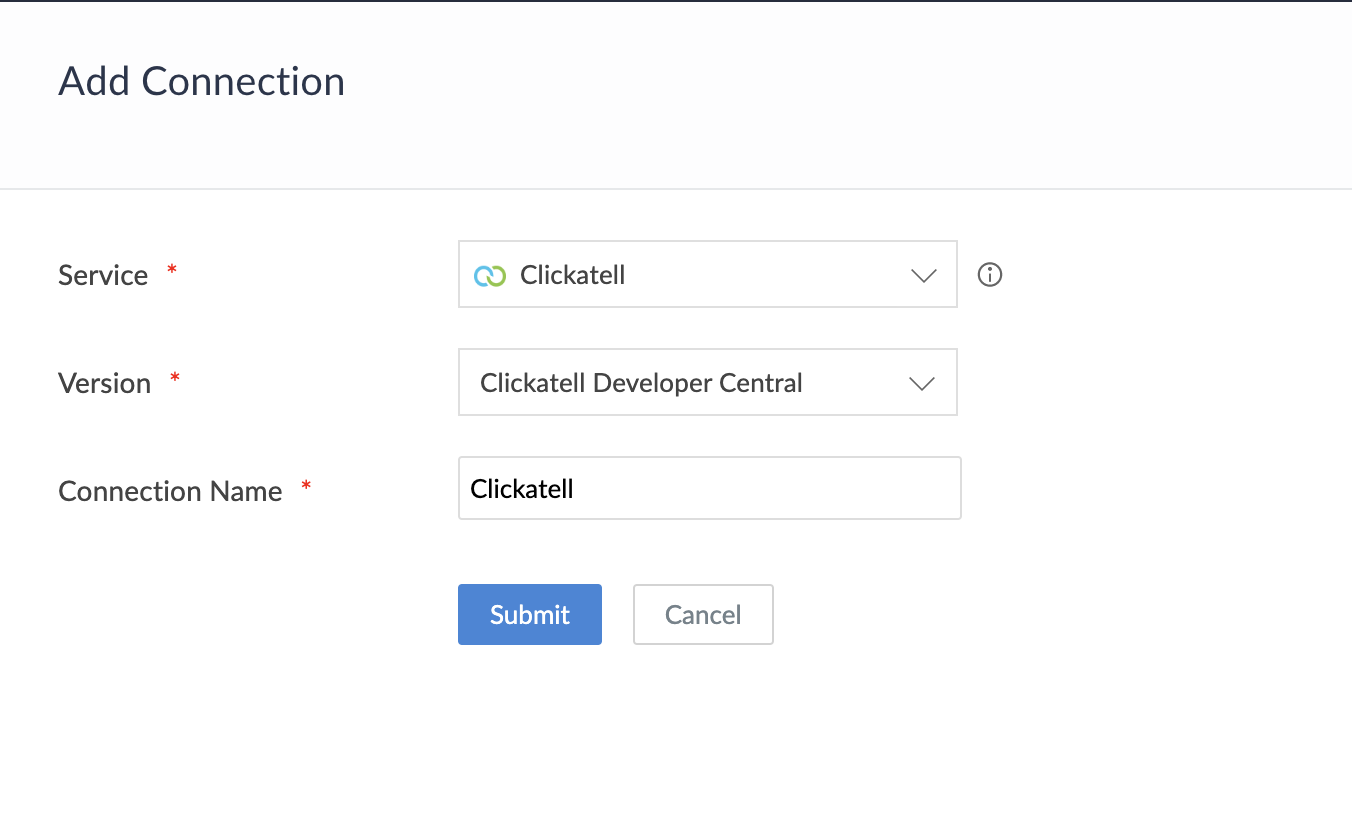Click the info icon beside Service
The width and height of the screenshot is (1352, 822).
tap(990, 275)
